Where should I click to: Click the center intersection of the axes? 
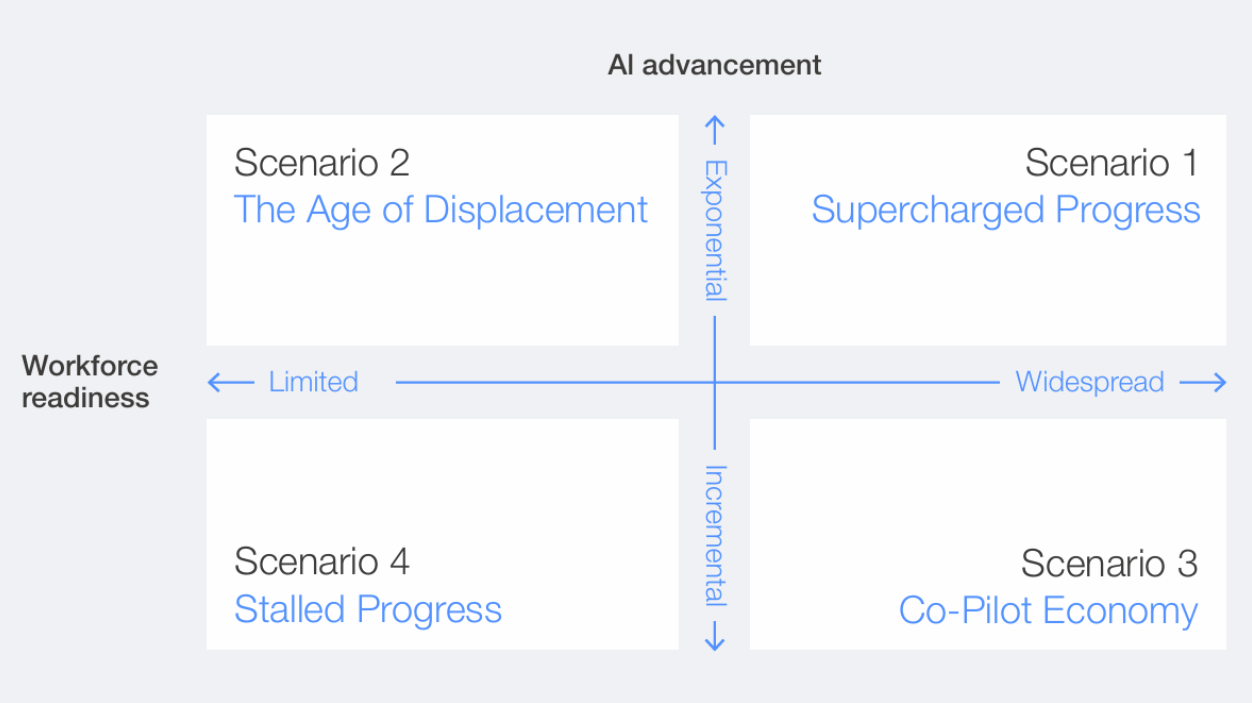coord(714,382)
